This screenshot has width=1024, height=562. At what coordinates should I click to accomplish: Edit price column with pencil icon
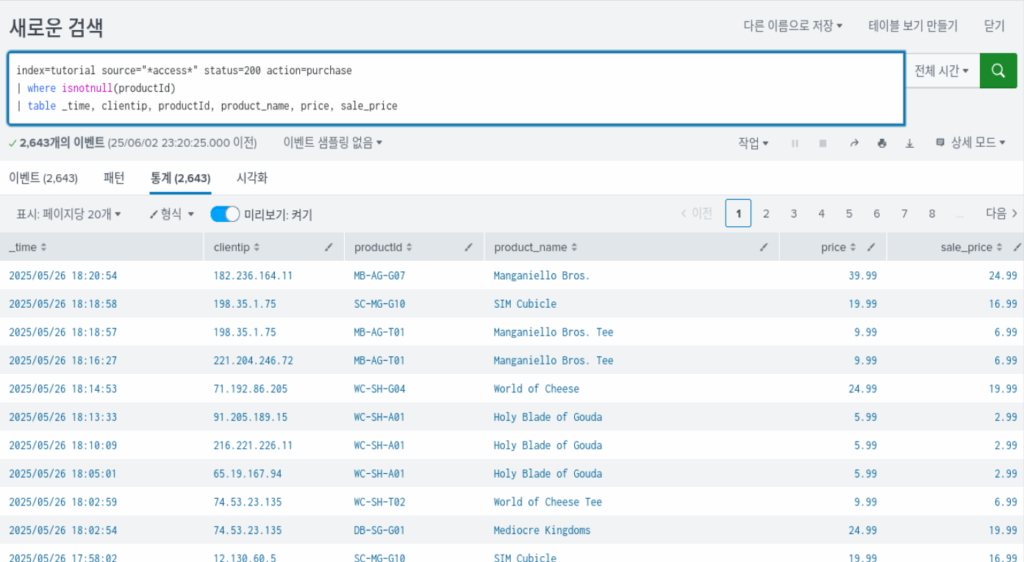coord(871,247)
